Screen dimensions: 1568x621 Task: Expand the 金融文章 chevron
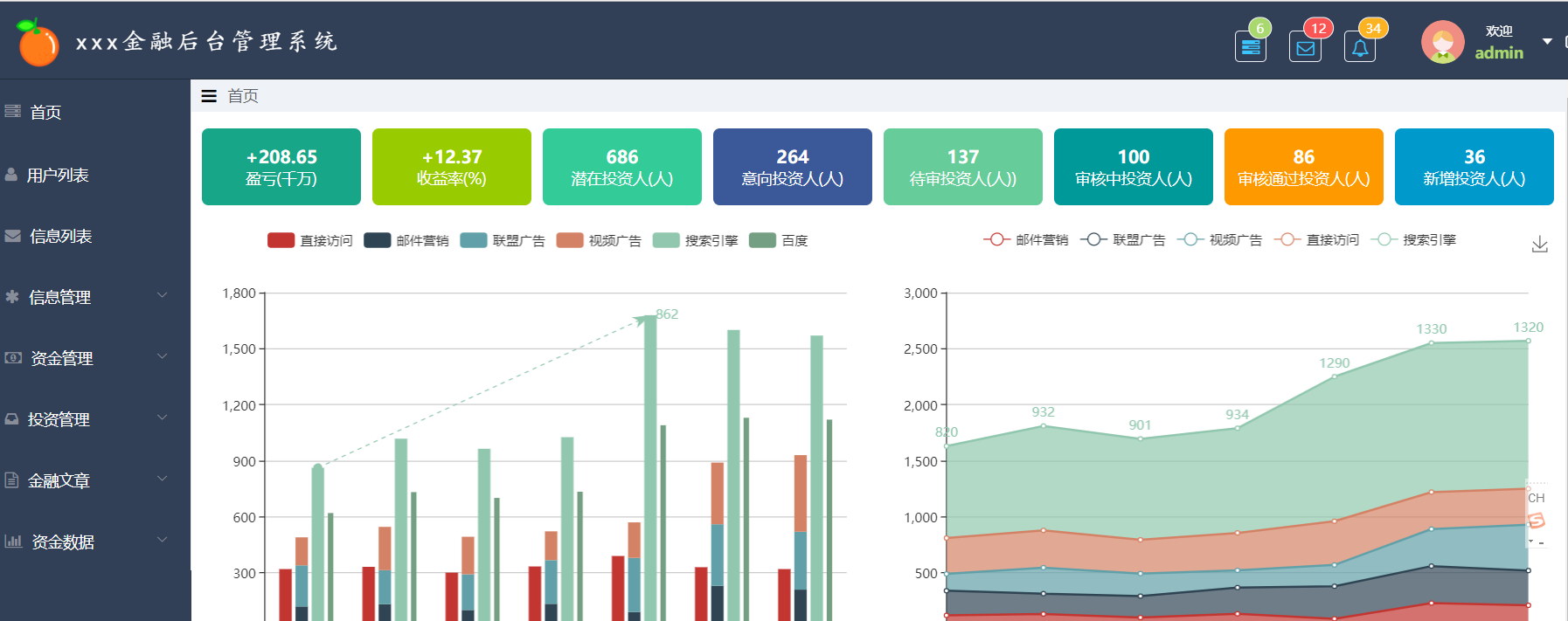(163, 479)
